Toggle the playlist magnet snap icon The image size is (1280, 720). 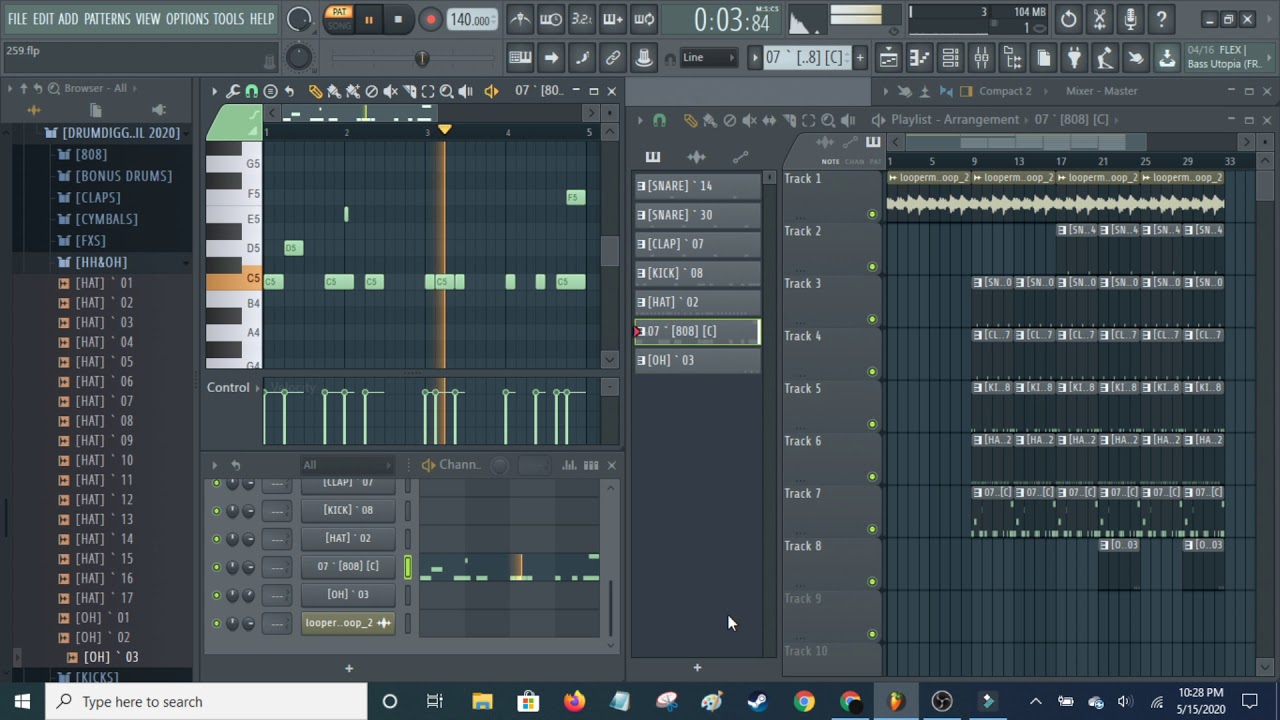(x=659, y=120)
